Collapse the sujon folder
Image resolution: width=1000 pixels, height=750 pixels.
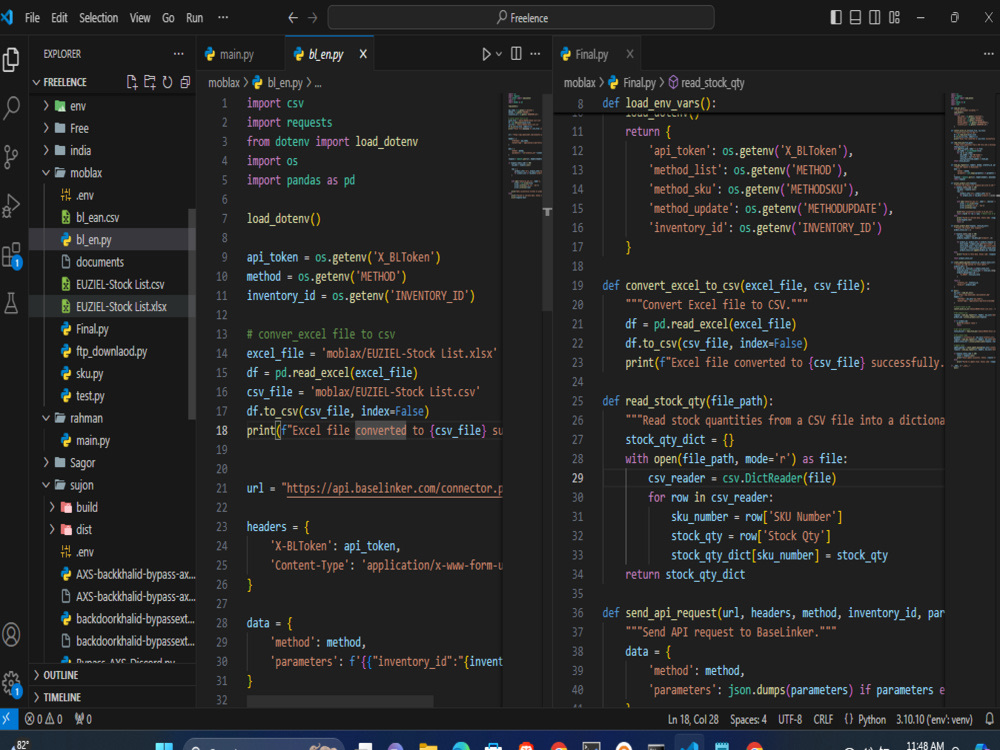(x=46, y=485)
